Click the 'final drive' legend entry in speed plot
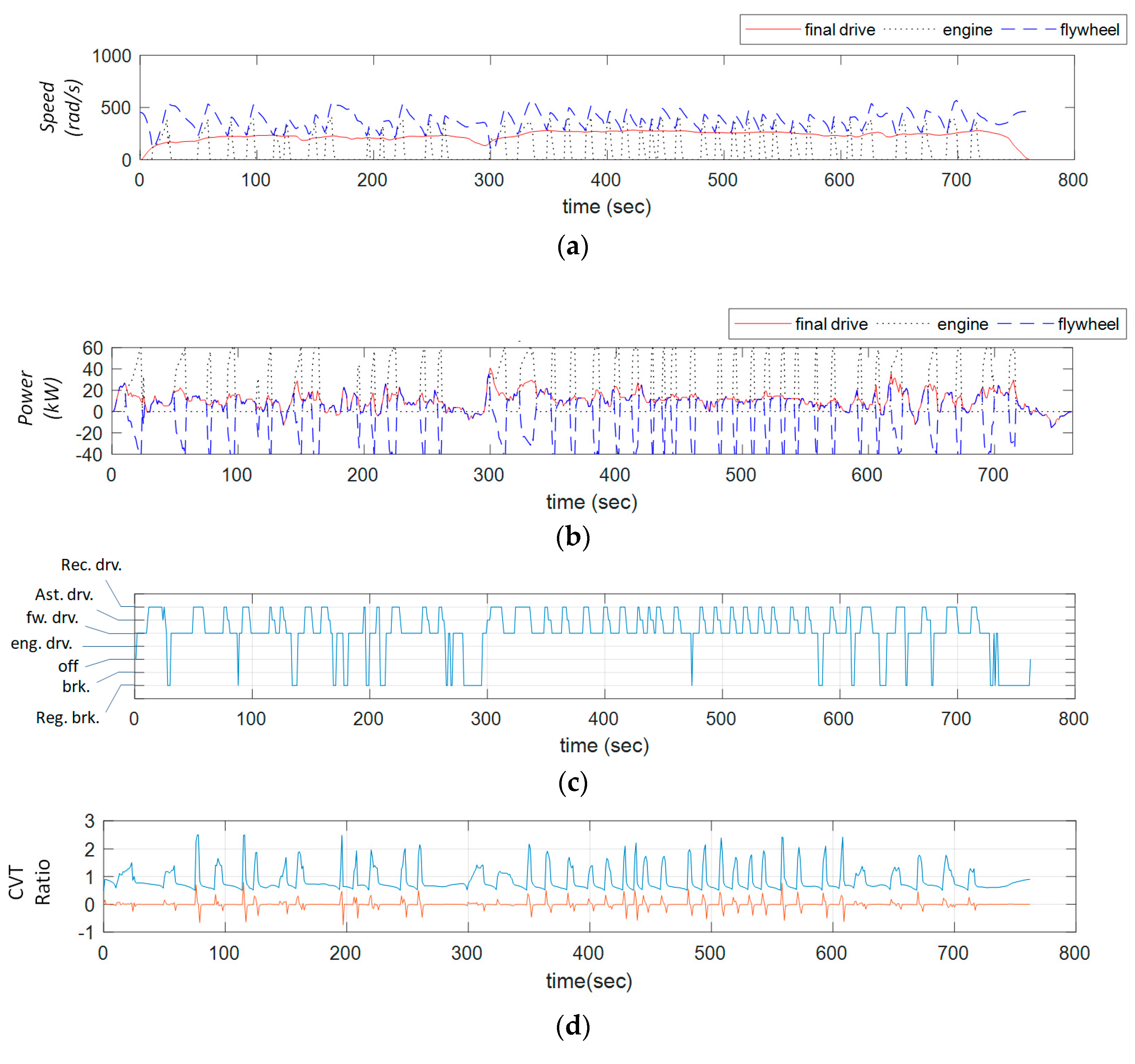Screen dimensions: 1135x1064 tap(839, 30)
